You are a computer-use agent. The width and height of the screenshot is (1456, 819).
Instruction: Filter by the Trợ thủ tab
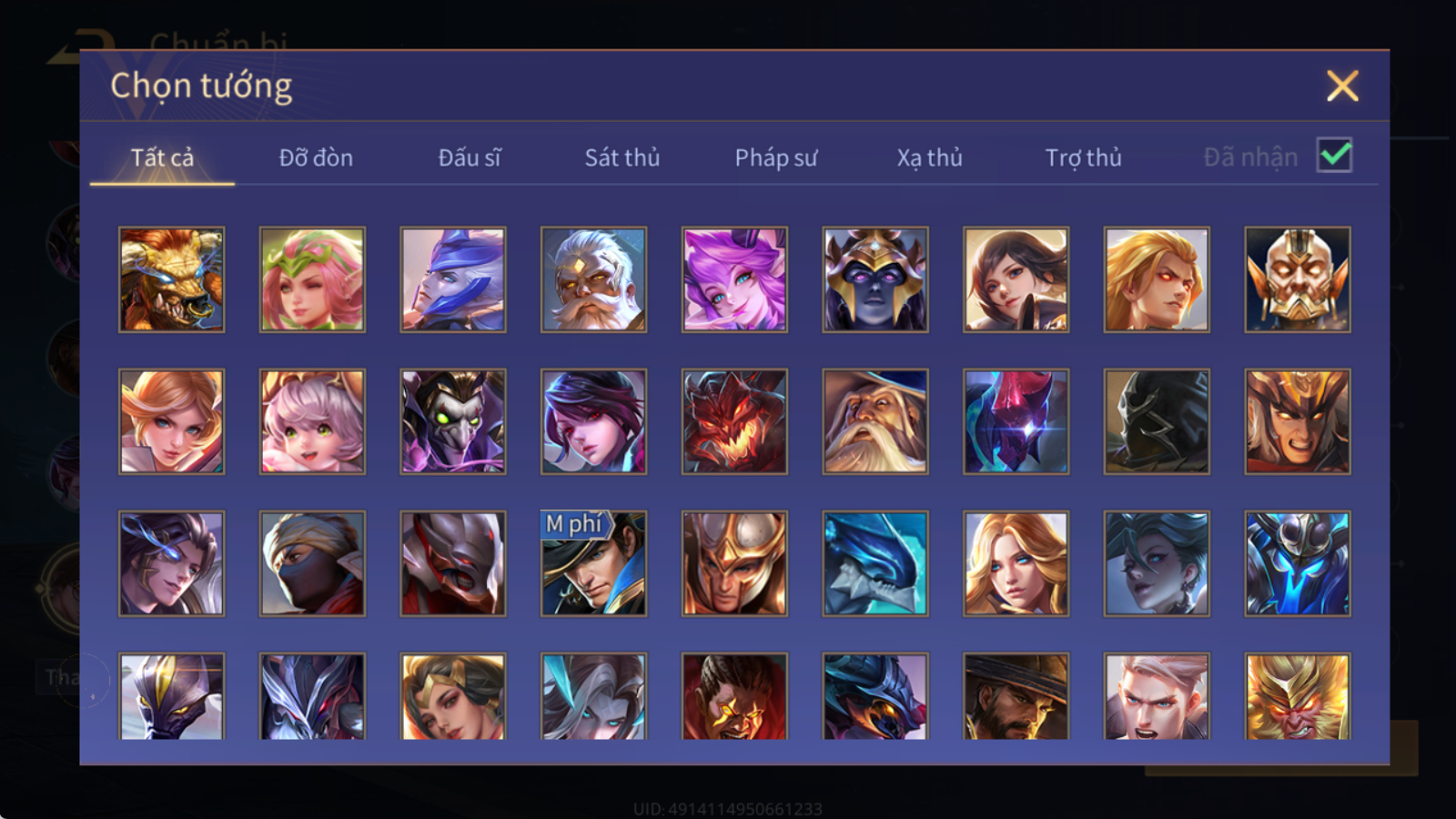[x=1083, y=157]
